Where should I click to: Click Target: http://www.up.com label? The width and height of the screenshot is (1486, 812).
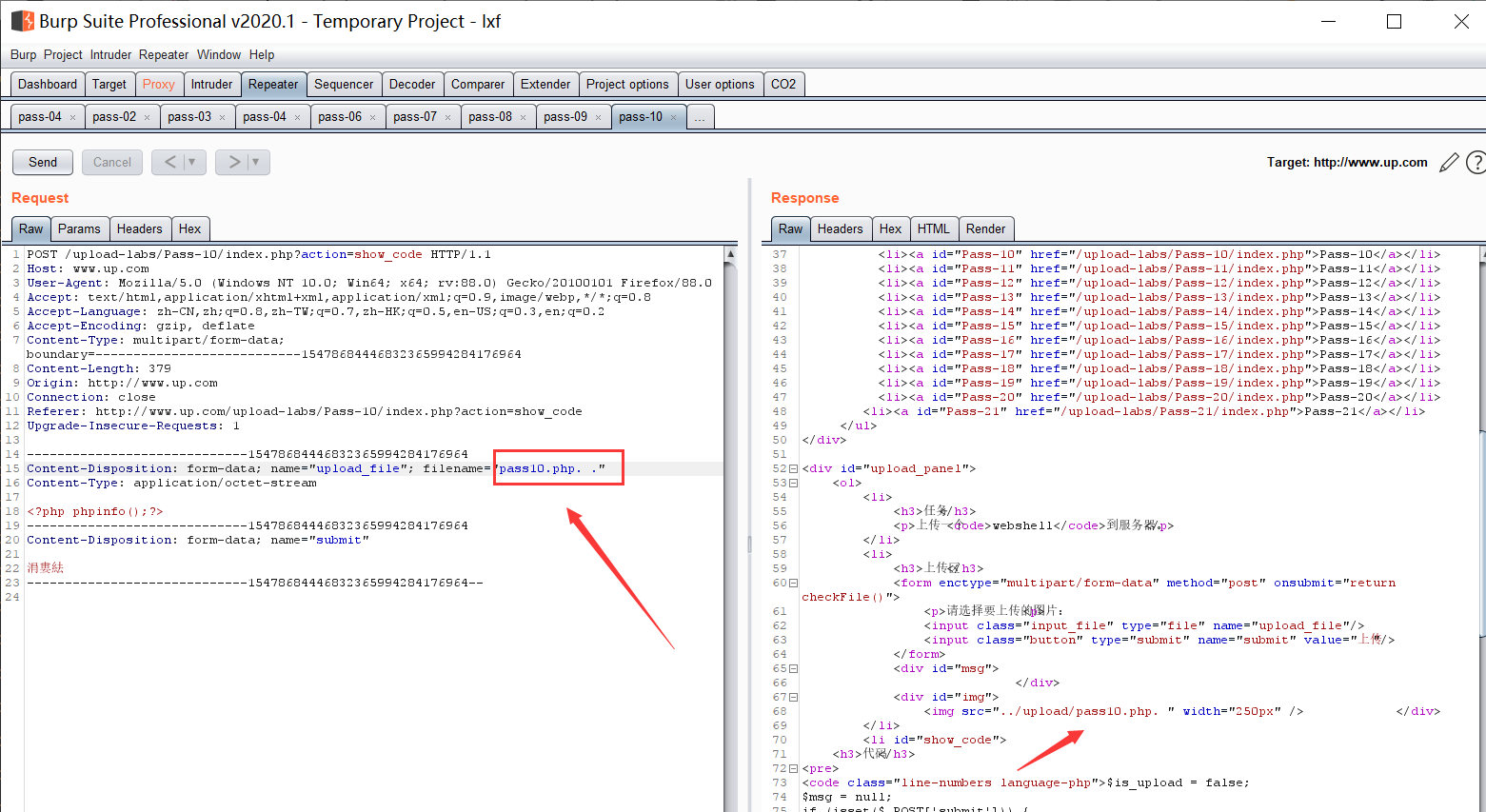click(1347, 163)
